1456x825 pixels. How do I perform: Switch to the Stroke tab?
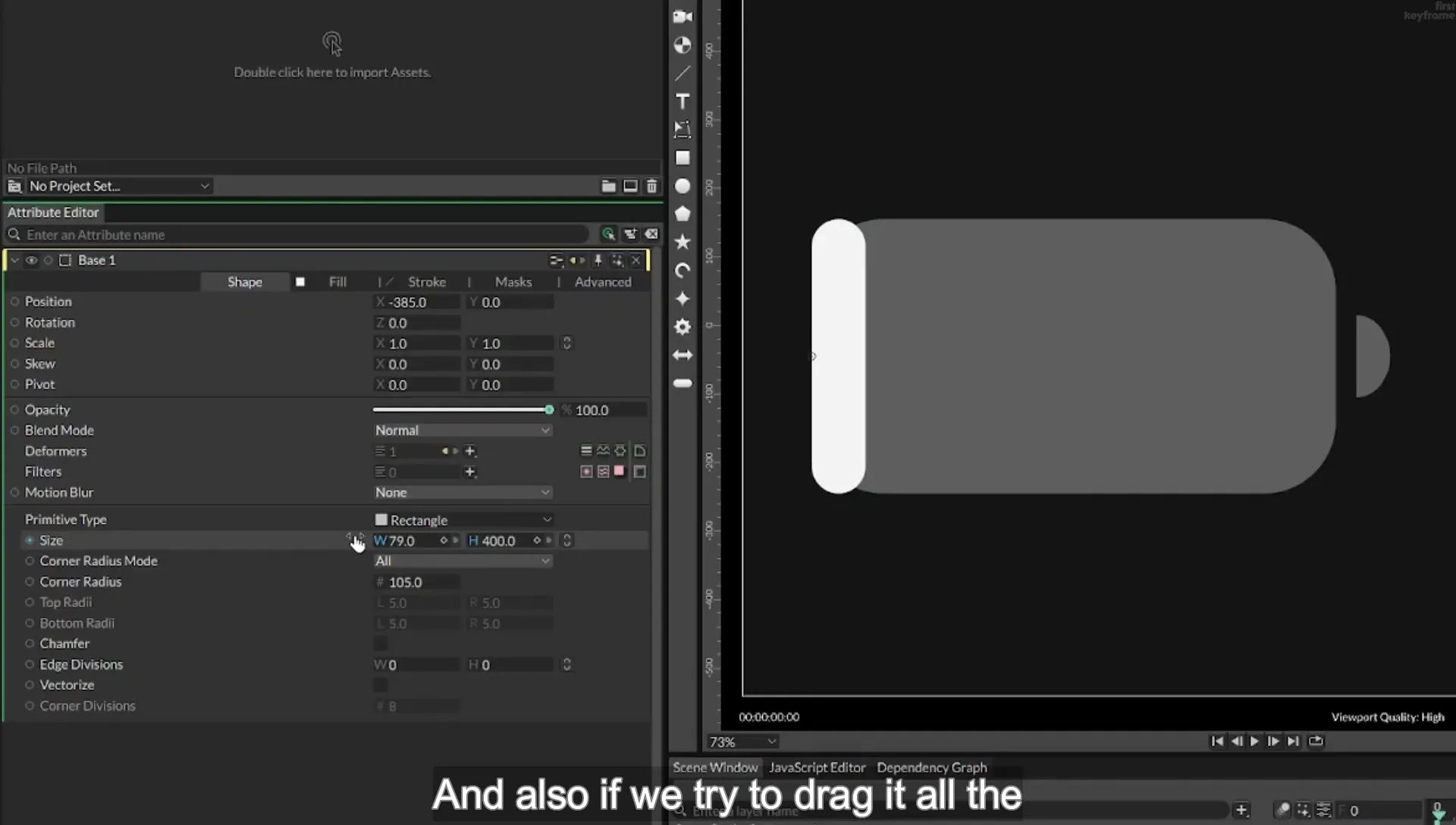coord(427,282)
